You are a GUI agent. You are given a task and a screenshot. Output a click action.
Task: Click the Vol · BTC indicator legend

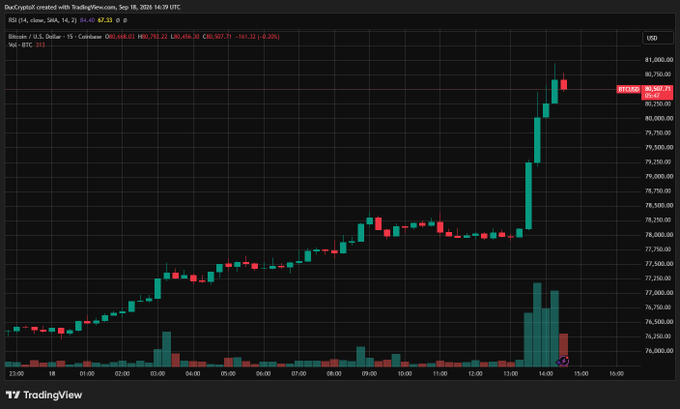point(20,45)
